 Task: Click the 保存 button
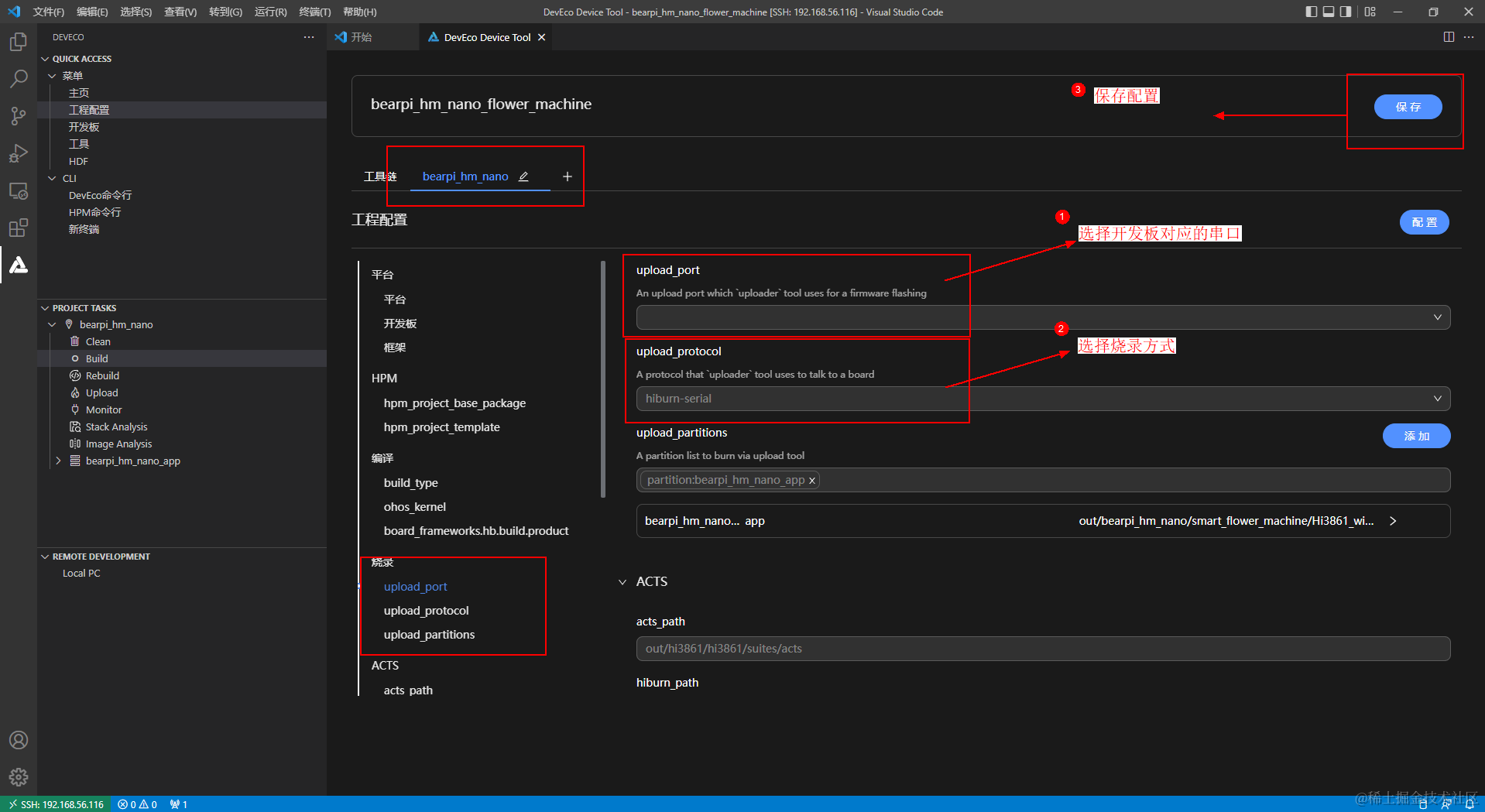tap(1408, 107)
